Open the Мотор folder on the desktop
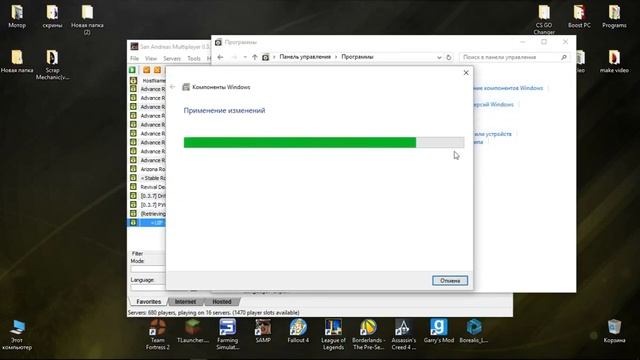The width and height of the screenshot is (640, 360). pyautogui.click(x=17, y=17)
